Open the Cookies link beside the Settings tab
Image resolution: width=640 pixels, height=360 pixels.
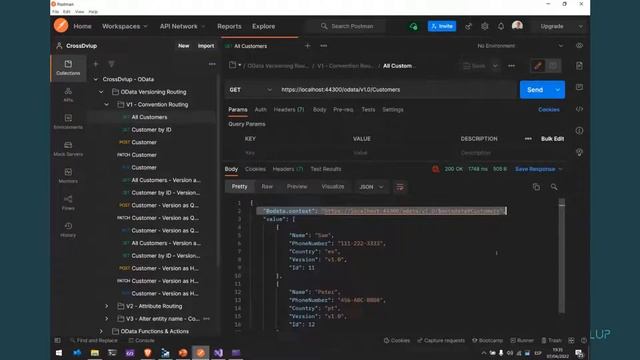point(549,109)
